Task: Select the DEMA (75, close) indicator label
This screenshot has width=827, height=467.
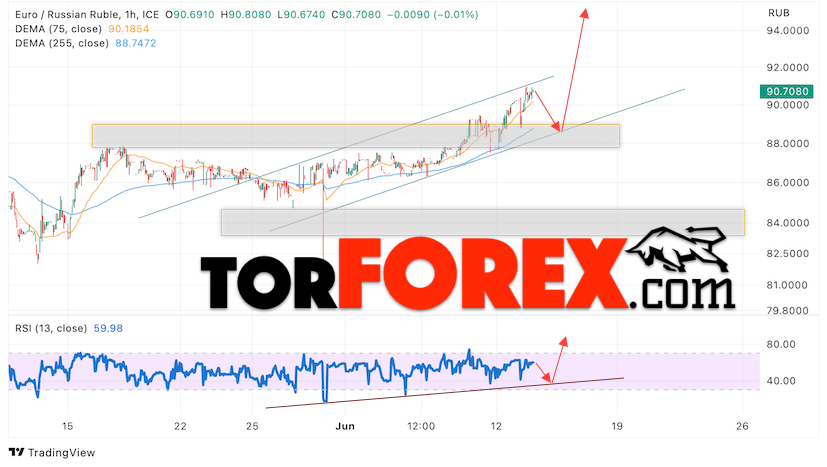Action: point(58,29)
